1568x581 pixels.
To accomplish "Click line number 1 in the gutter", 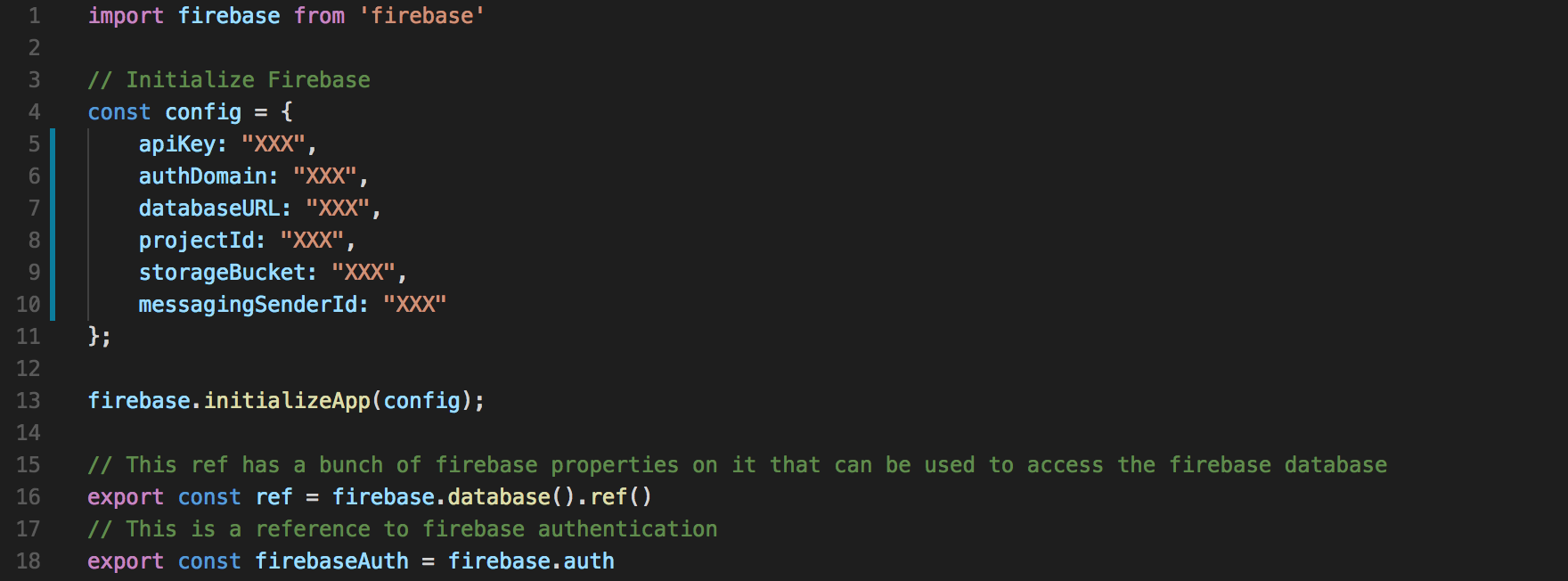I will pos(34,16).
